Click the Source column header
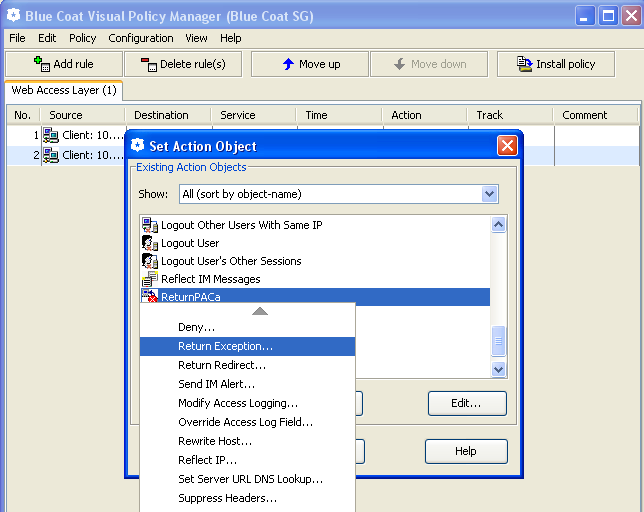644x512 pixels. coord(82,115)
